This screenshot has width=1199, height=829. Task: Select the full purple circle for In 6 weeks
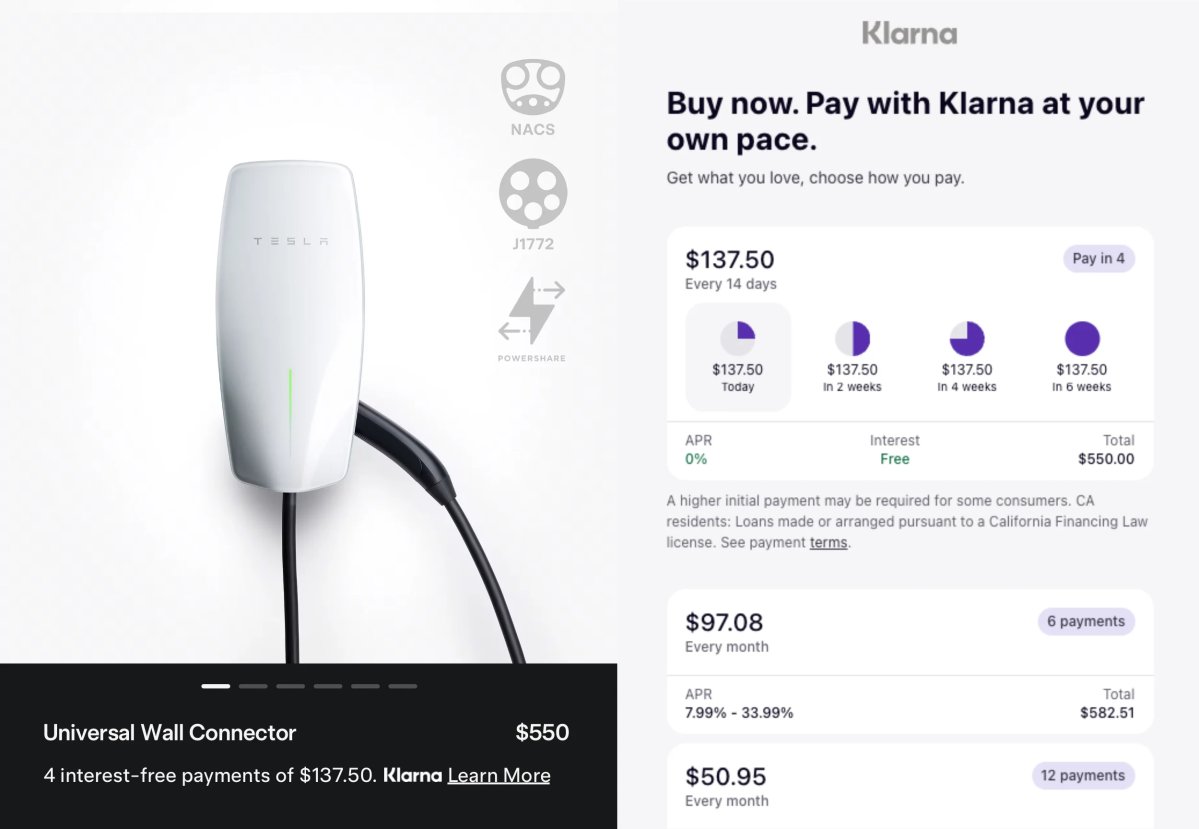click(1082, 339)
